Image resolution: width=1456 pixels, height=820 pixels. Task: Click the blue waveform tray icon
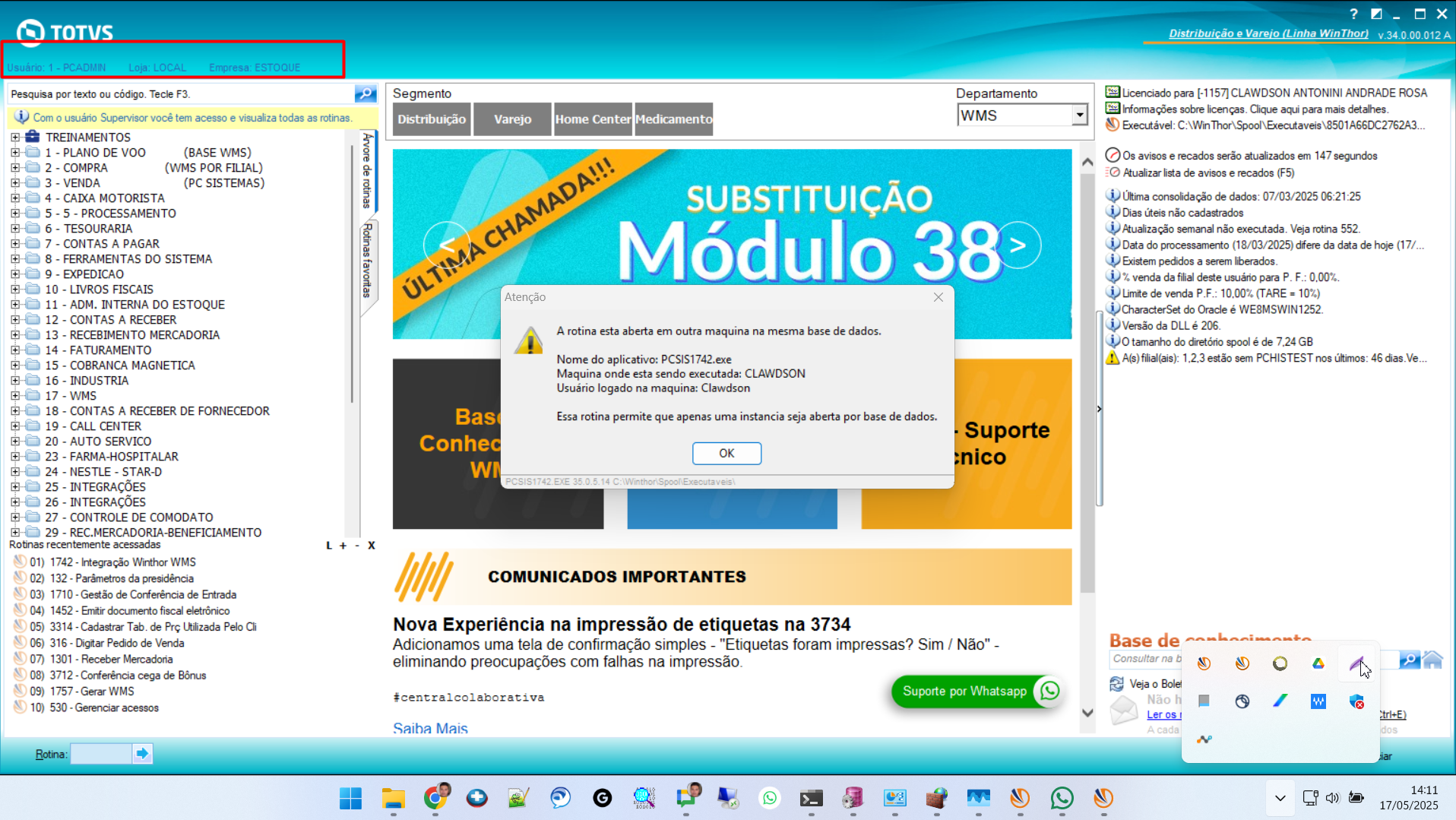click(1318, 701)
